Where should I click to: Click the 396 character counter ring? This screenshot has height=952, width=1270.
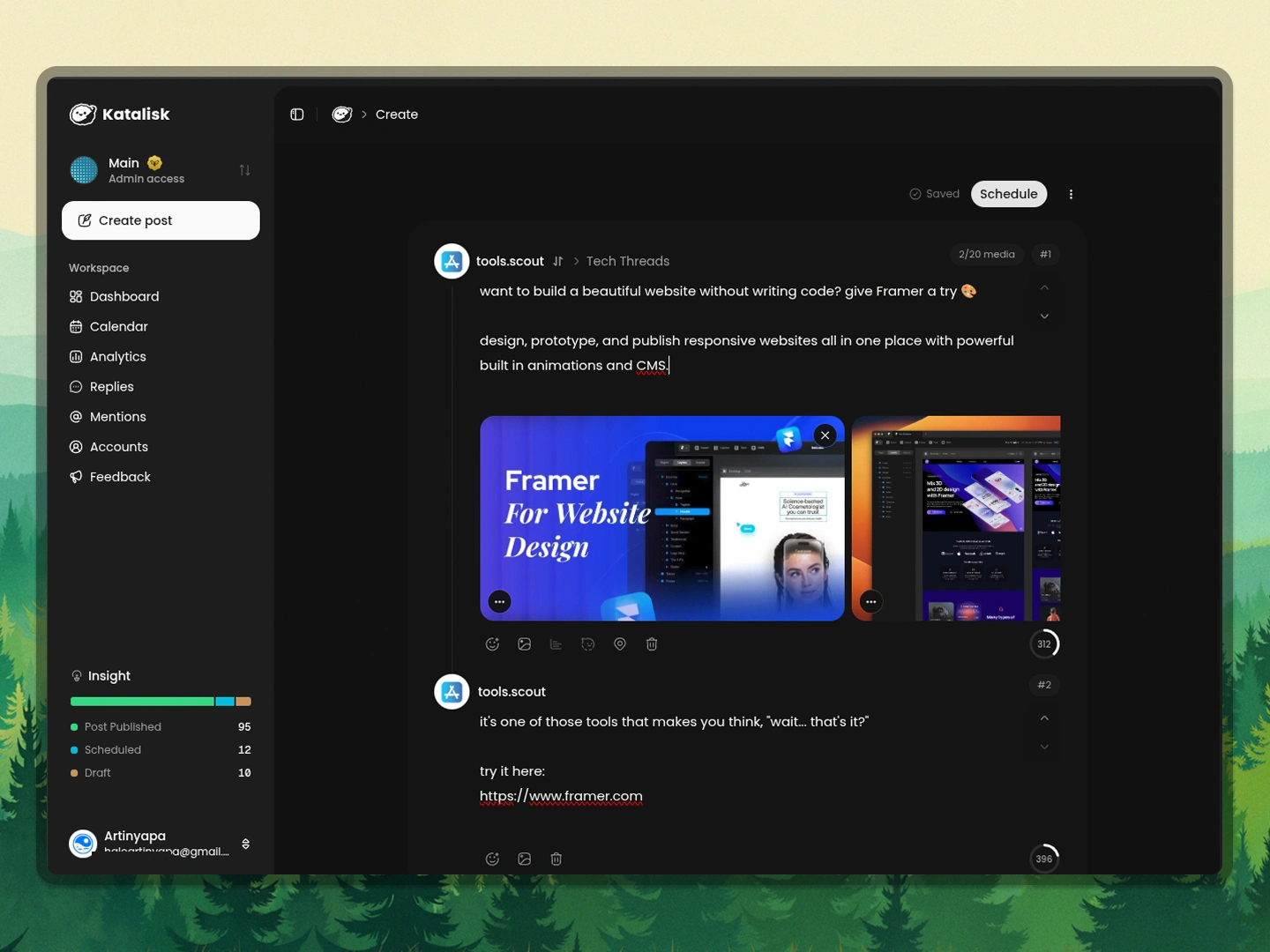1044,859
